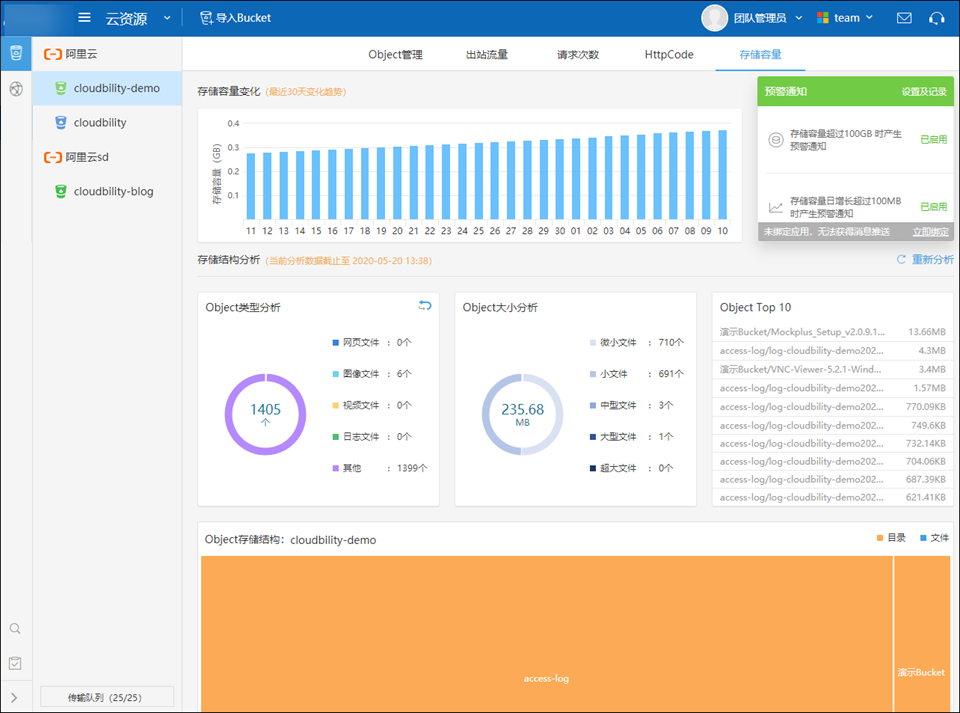
Task: Click the swap icon in Object类型分析 card
Action: (424, 306)
